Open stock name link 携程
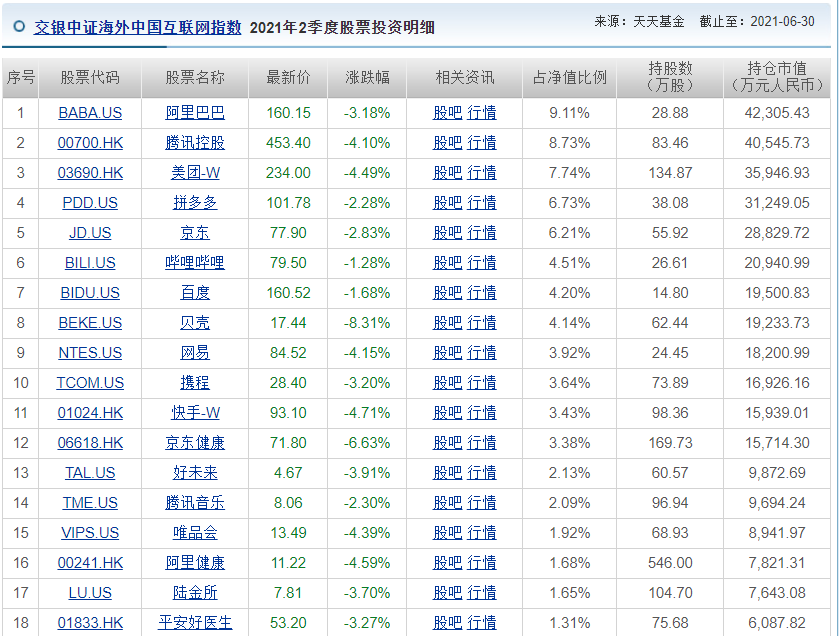The height and width of the screenshot is (636, 839). tap(195, 382)
